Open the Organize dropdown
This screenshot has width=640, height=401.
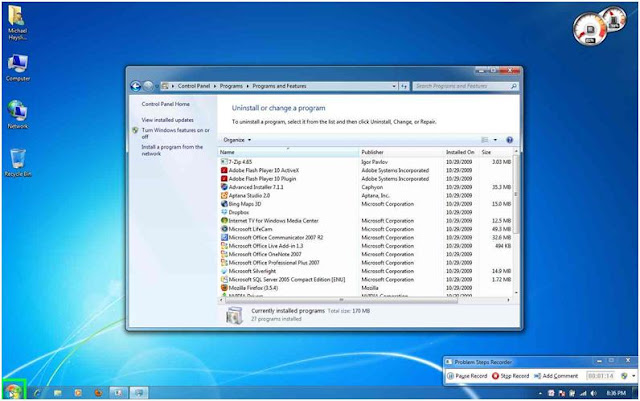pos(237,140)
